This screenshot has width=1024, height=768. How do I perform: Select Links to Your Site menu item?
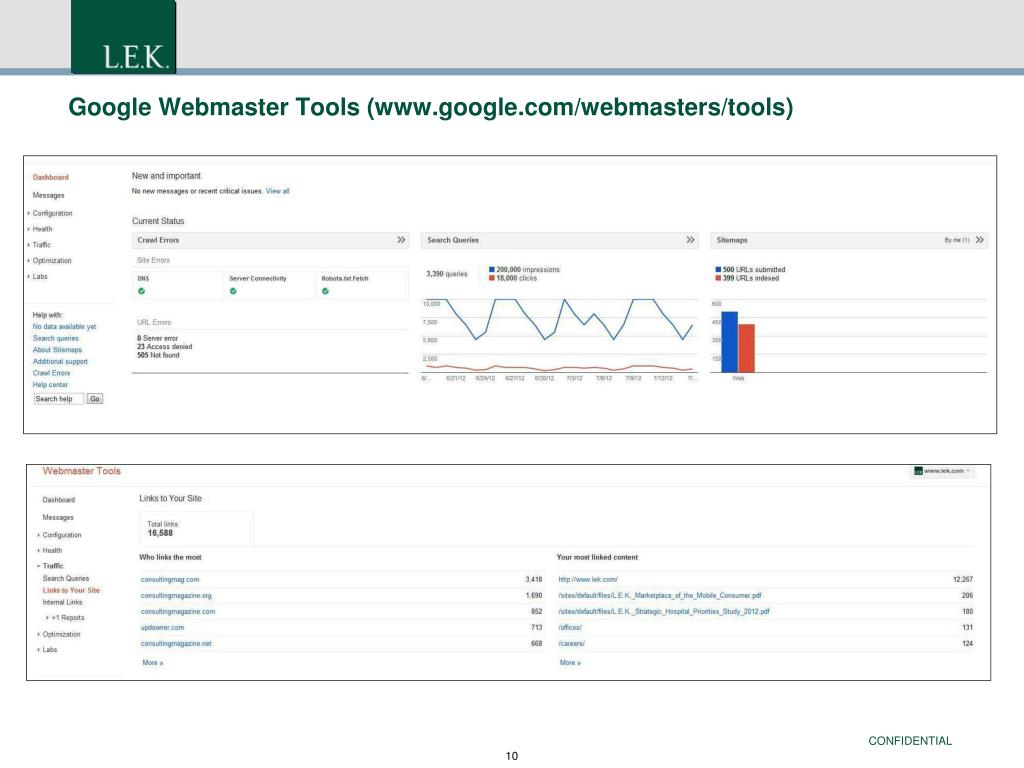click(71, 590)
